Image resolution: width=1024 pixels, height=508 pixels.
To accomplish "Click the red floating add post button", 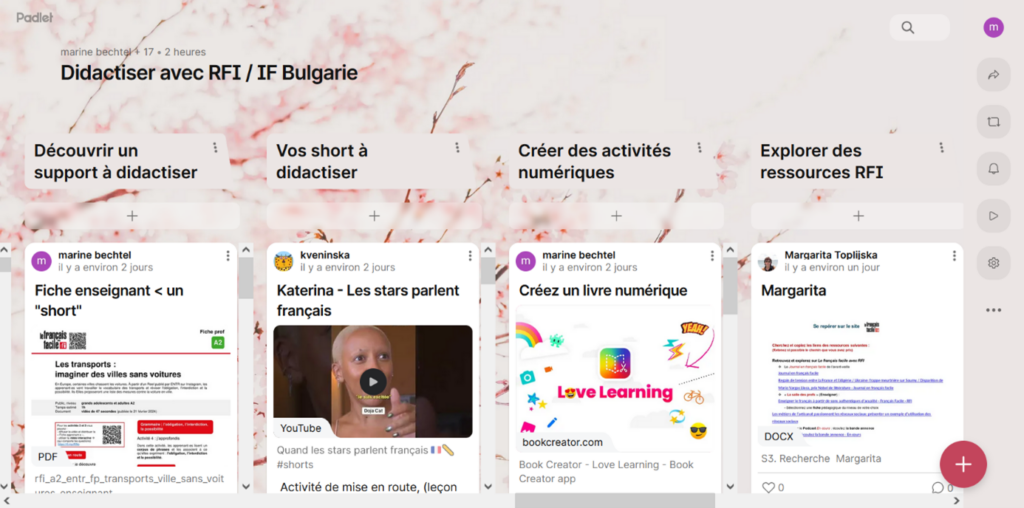I will click(x=963, y=464).
